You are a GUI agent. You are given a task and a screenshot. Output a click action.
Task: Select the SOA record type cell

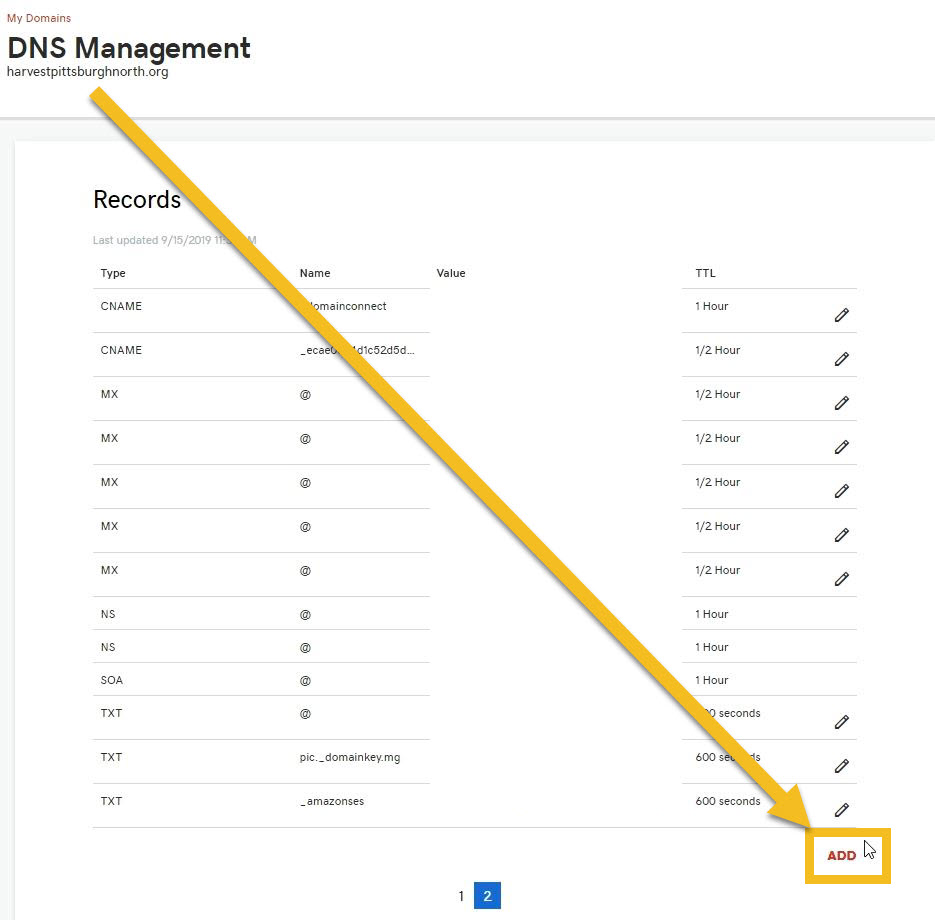click(112, 680)
